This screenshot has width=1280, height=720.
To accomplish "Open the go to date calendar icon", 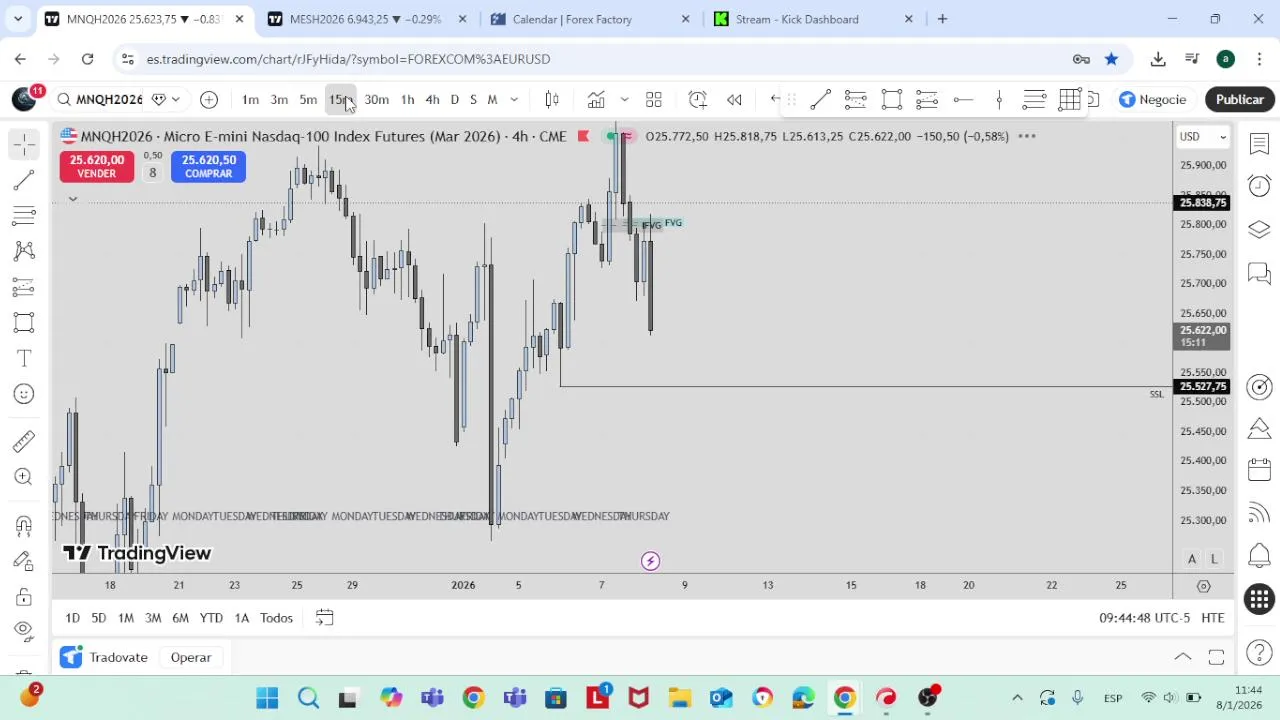I will [x=324, y=618].
